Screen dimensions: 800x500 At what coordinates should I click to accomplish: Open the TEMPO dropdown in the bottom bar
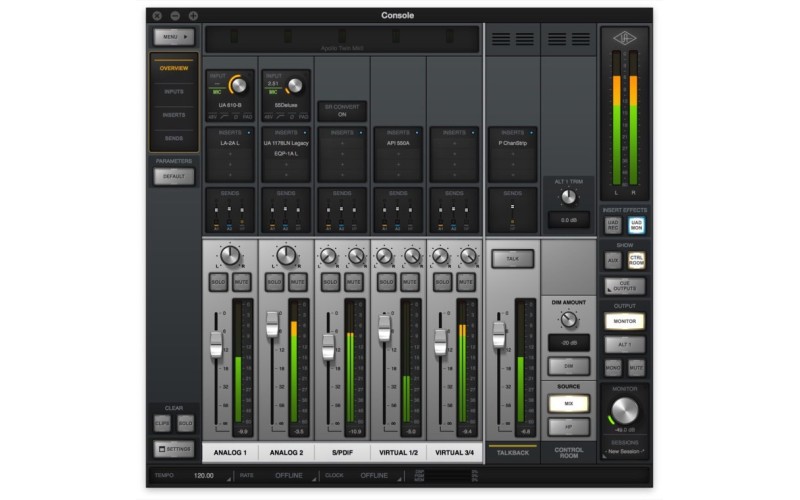click(229, 478)
